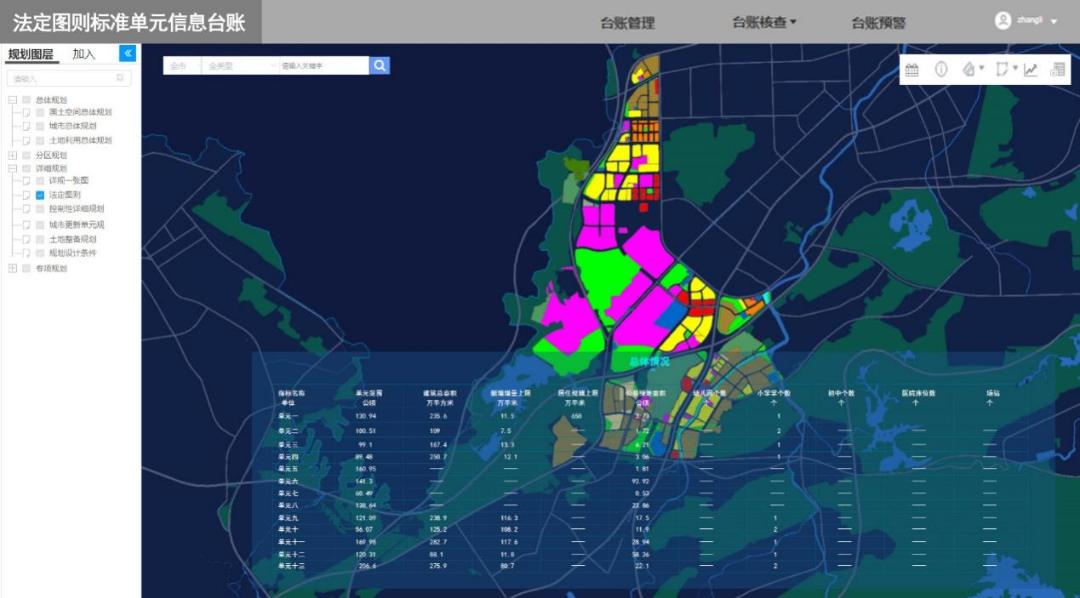This screenshot has width=1080, height=598.
Task: Focus the keyword search input field
Action: point(323,66)
